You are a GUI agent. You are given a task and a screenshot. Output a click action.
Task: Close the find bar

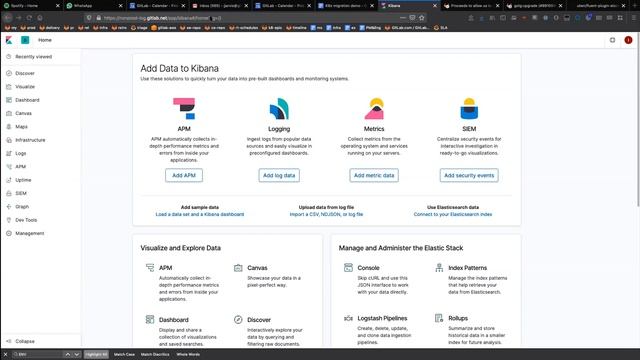pos(5,354)
